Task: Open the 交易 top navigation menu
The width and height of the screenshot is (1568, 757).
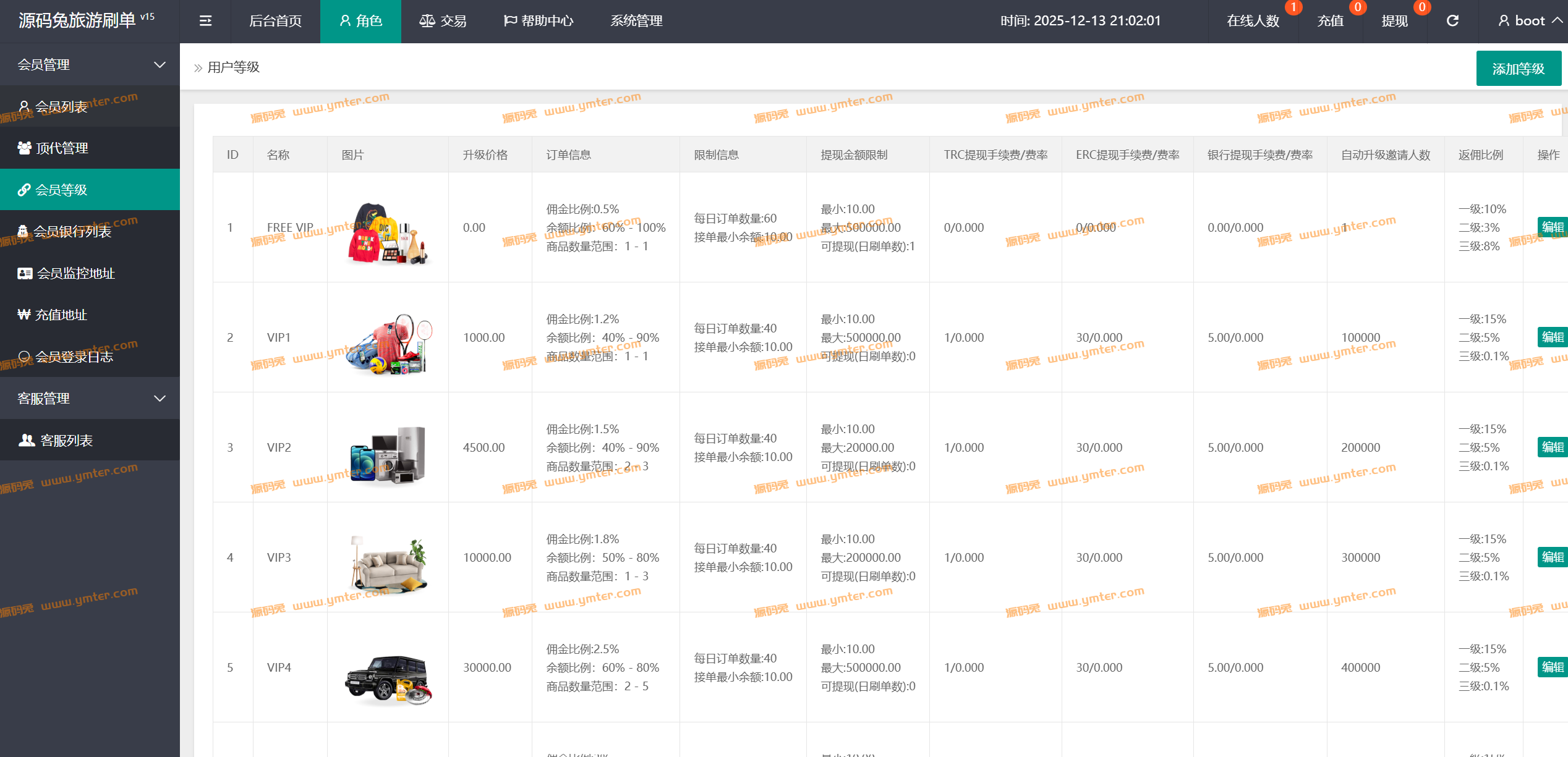Action: tap(443, 21)
